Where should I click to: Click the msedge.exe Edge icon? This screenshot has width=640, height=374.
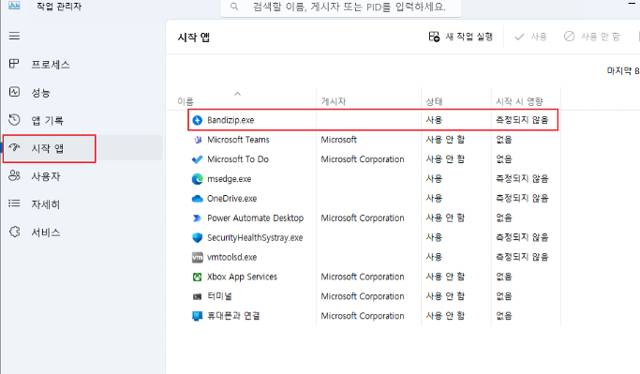click(197, 179)
